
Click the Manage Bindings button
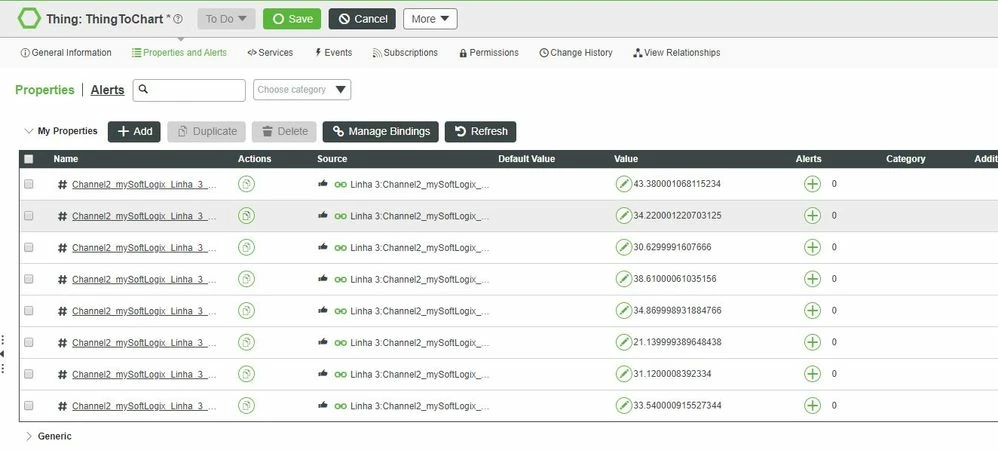(381, 132)
